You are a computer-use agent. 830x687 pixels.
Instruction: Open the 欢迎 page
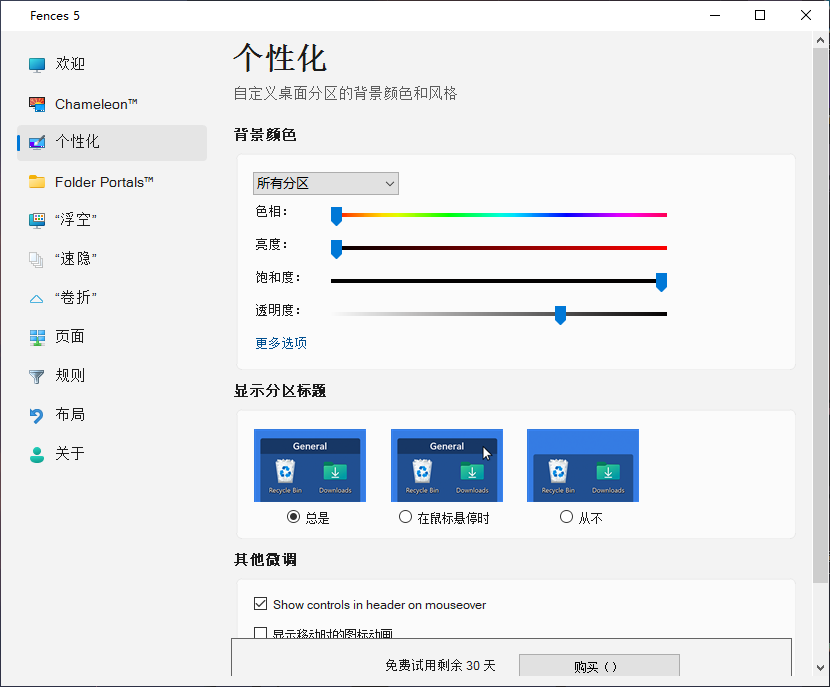[x=112, y=64]
